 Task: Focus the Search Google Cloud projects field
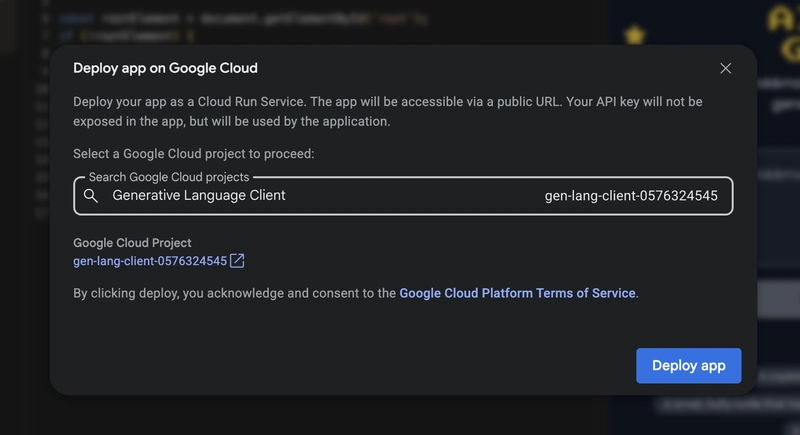pyautogui.click(x=403, y=196)
